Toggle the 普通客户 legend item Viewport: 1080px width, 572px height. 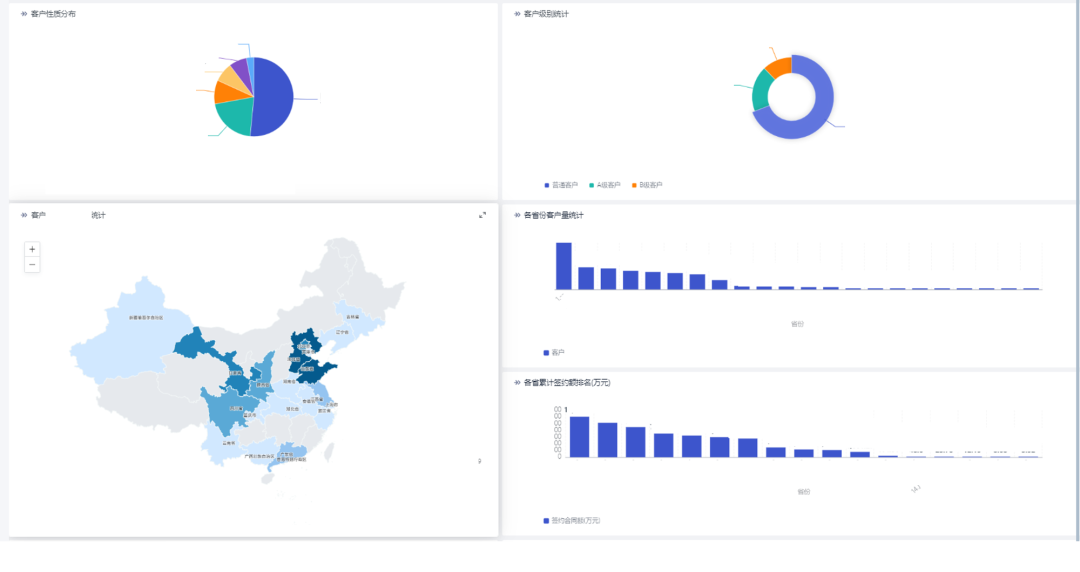point(561,185)
